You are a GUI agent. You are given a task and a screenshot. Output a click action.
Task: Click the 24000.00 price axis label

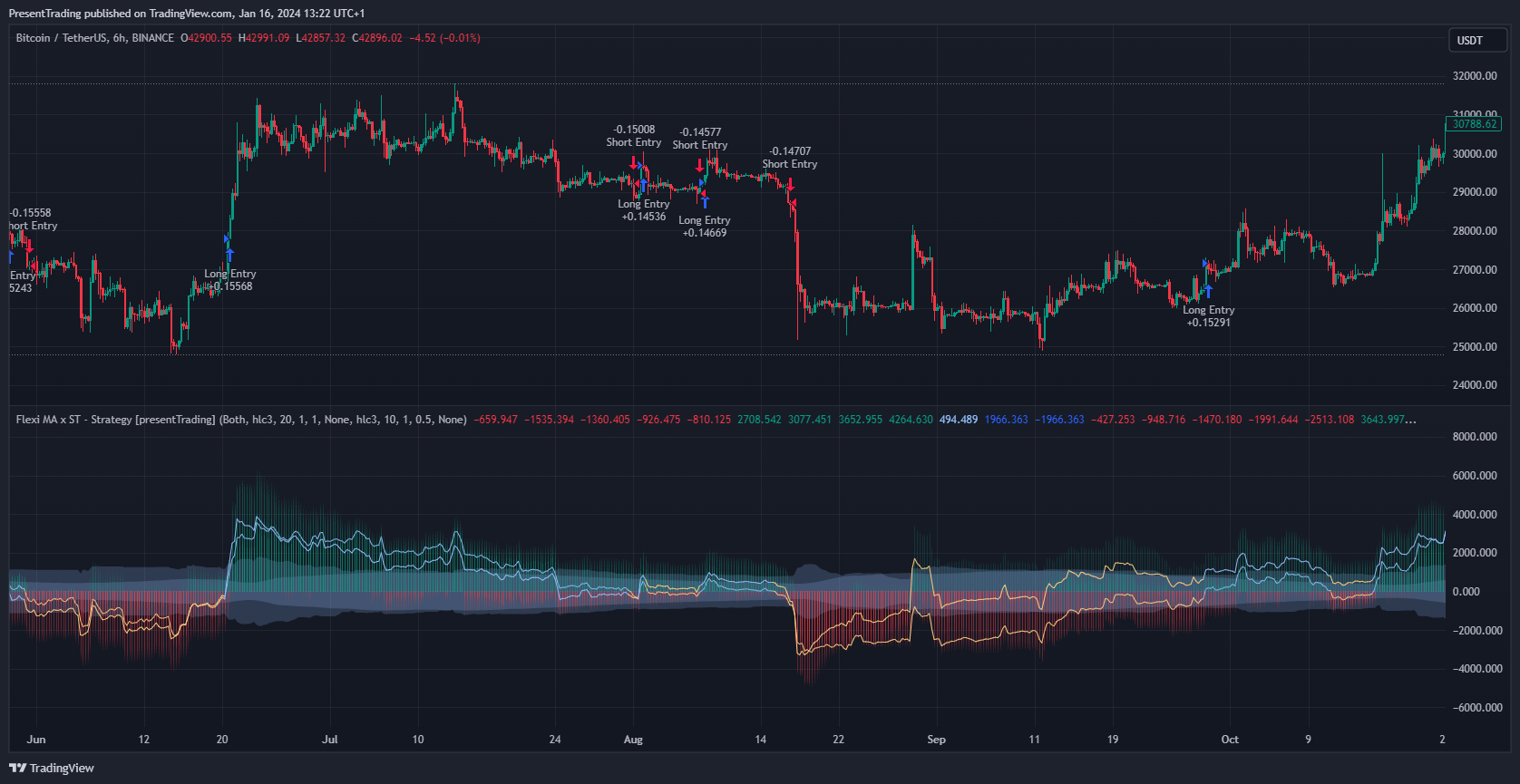click(1475, 385)
